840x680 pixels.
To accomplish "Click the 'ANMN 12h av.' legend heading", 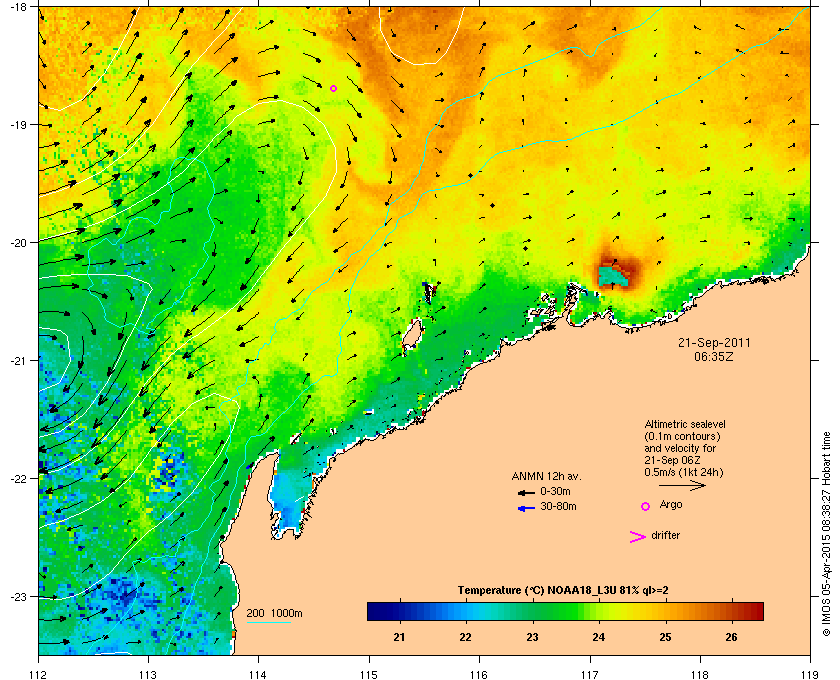I will 546,476.
